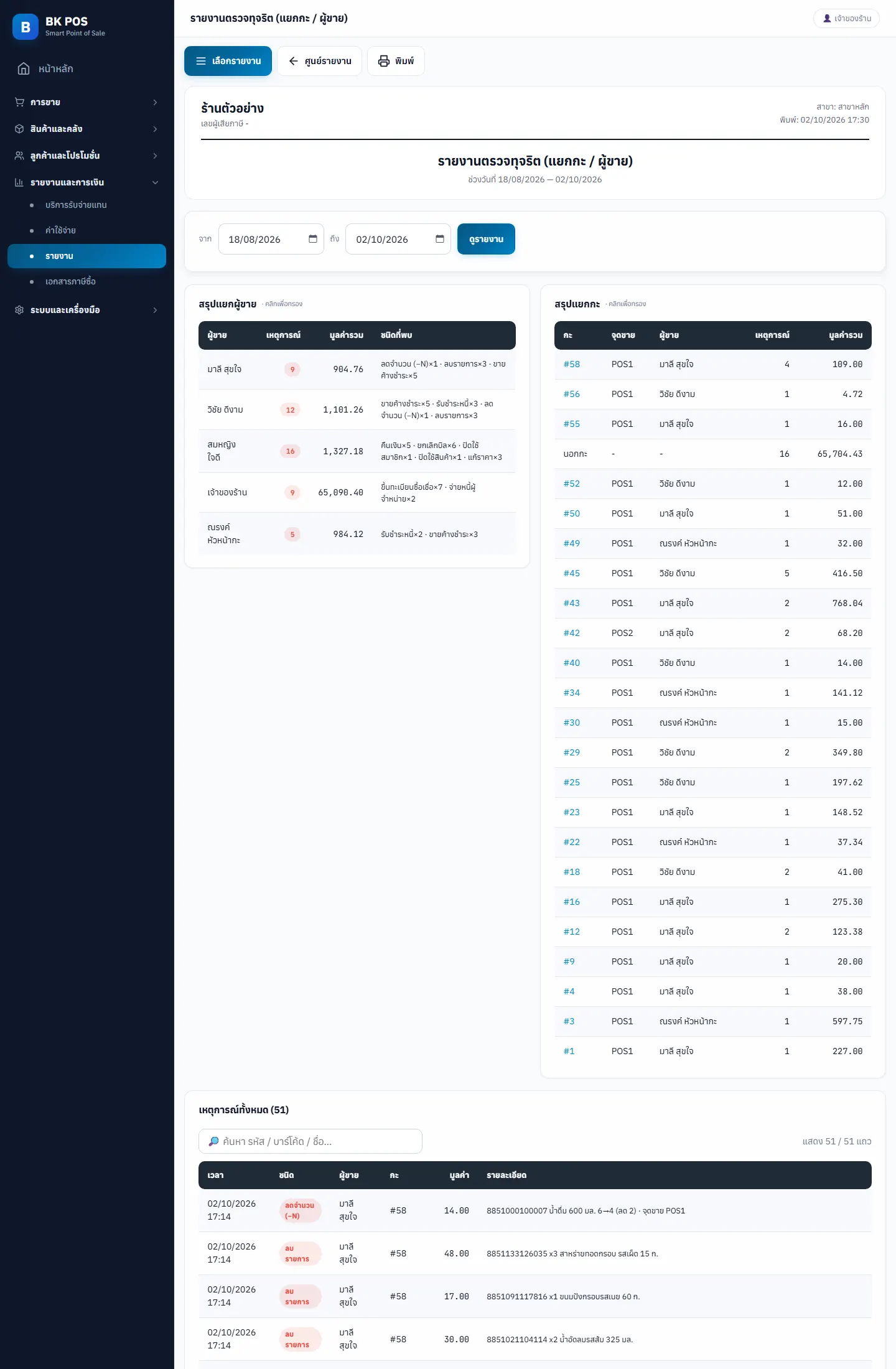Screen dimensions: 896x1369
Task: Open บริการรับจ่ายแทน submenu item
Action: 86,205
